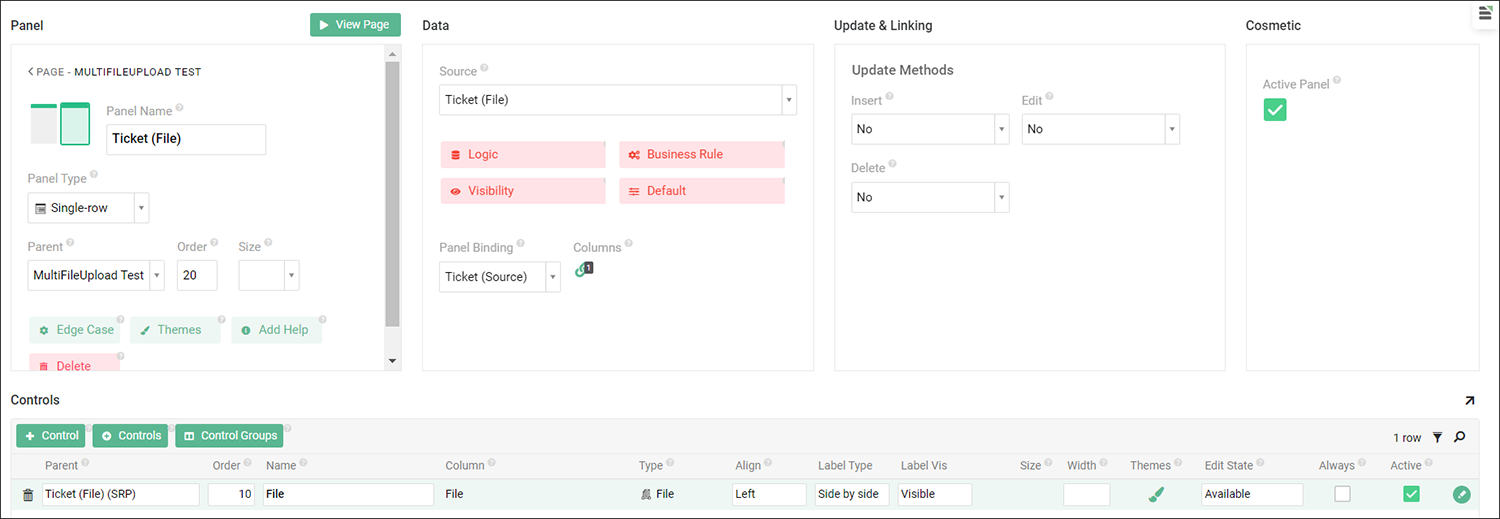
Task: Open the Source dropdown Ticket (File)
Action: click(618, 100)
